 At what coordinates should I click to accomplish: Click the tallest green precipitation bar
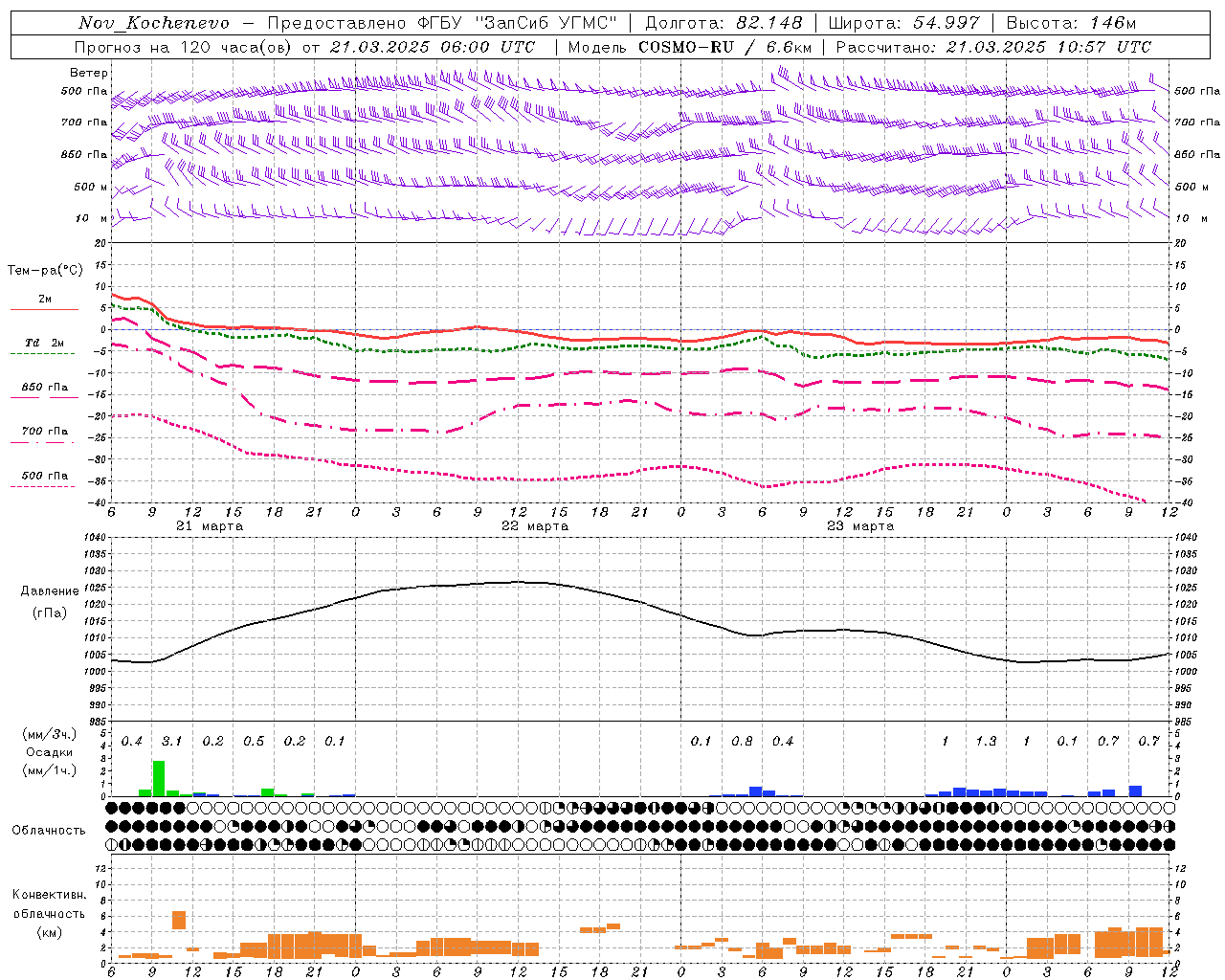pos(159,778)
